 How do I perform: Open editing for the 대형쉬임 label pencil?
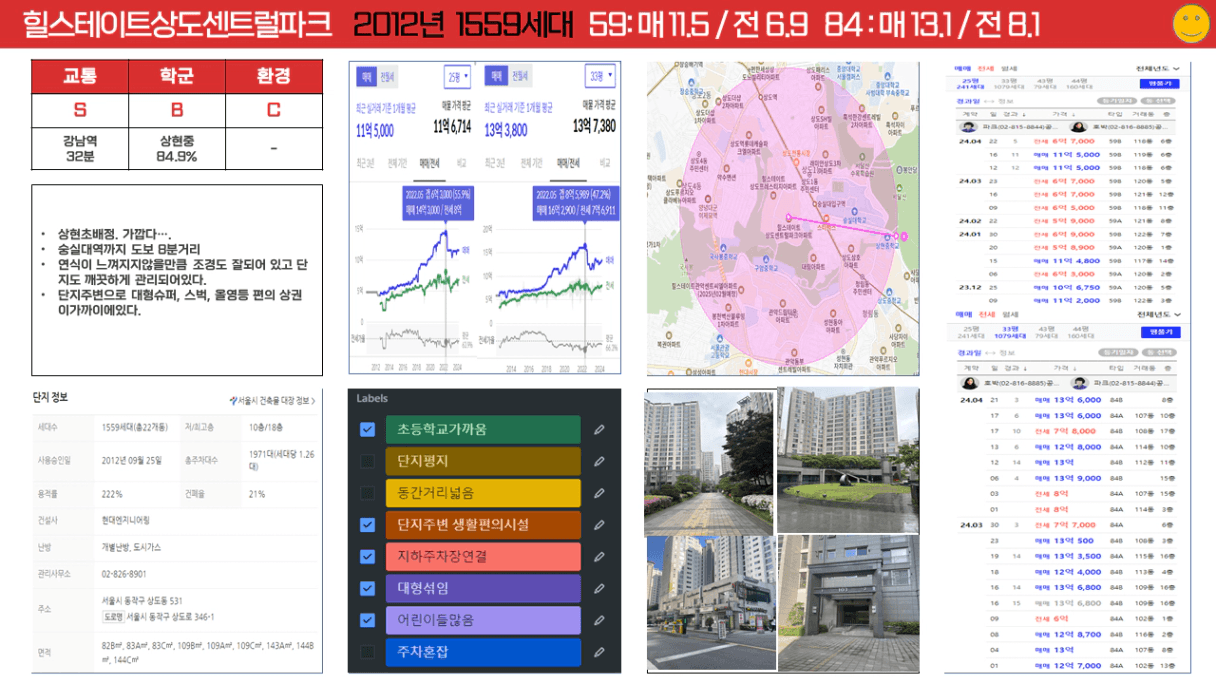[598, 589]
